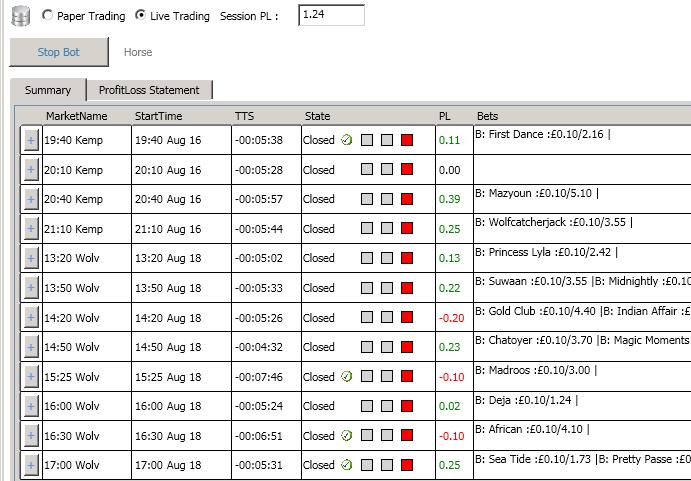Expand the 20:40 Kemp row
Screen dimensions: 691x481
tap(31, 199)
